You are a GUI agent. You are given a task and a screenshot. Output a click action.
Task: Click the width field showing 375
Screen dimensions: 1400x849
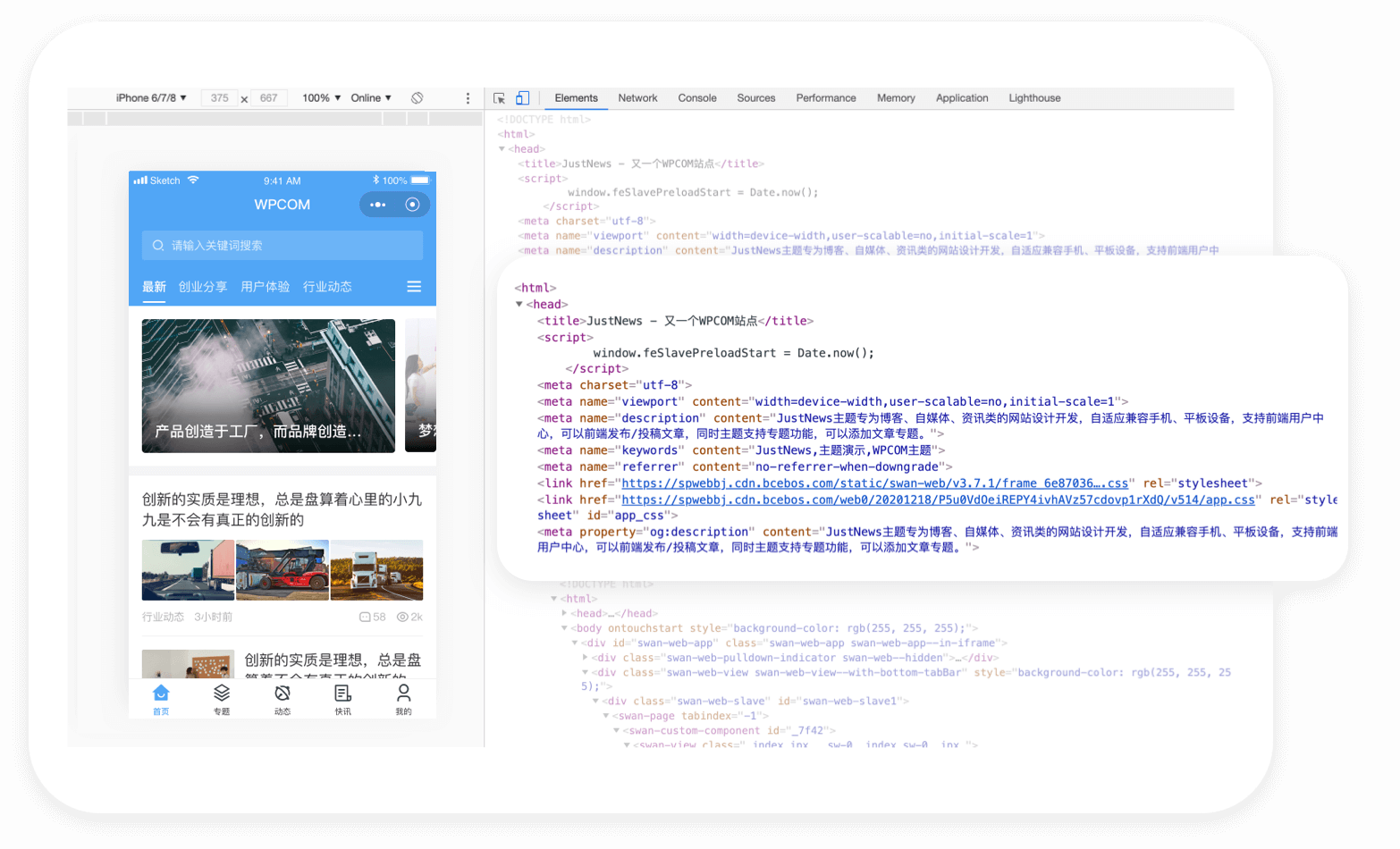(x=220, y=98)
